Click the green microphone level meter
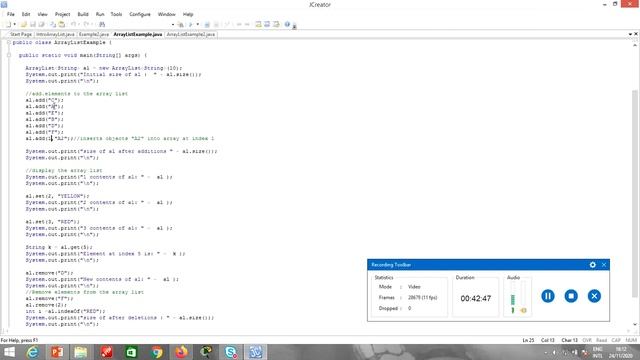Viewport: 640px width, 360px height. click(x=513, y=299)
